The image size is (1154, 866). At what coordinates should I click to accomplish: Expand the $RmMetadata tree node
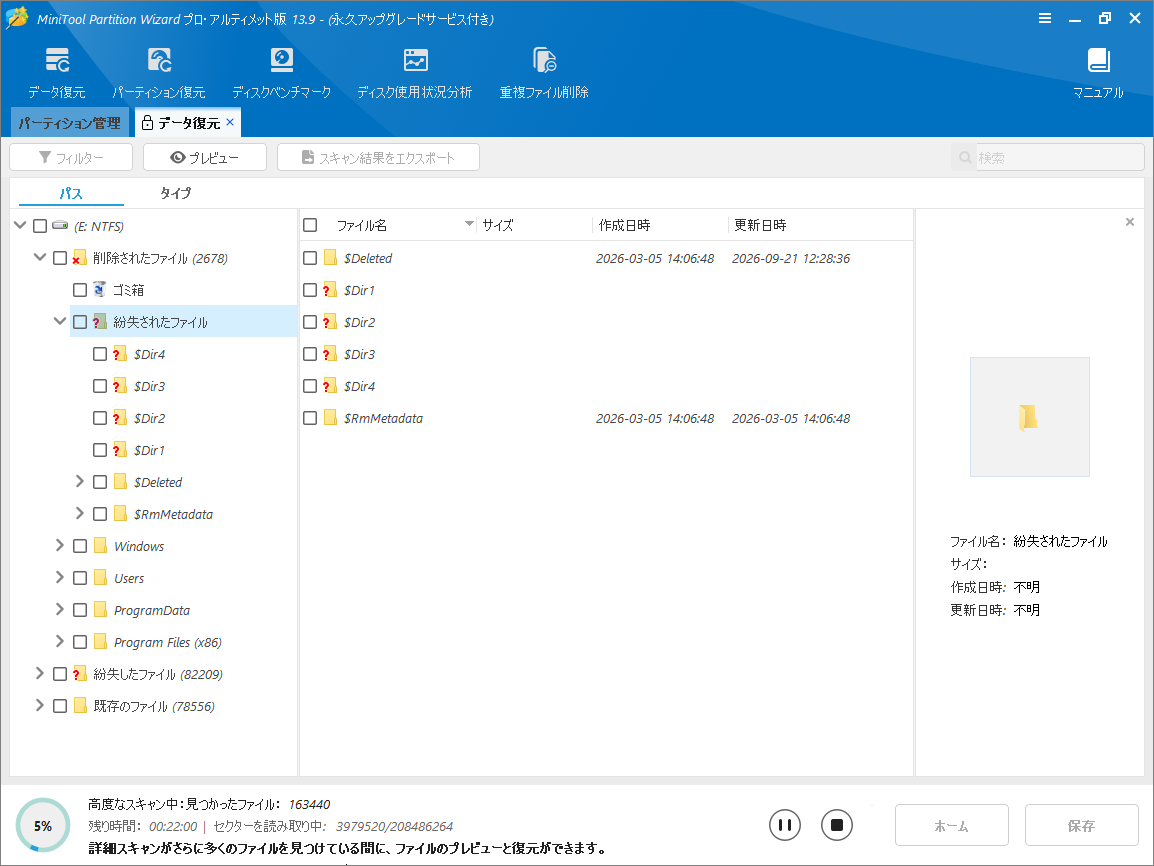[79, 513]
